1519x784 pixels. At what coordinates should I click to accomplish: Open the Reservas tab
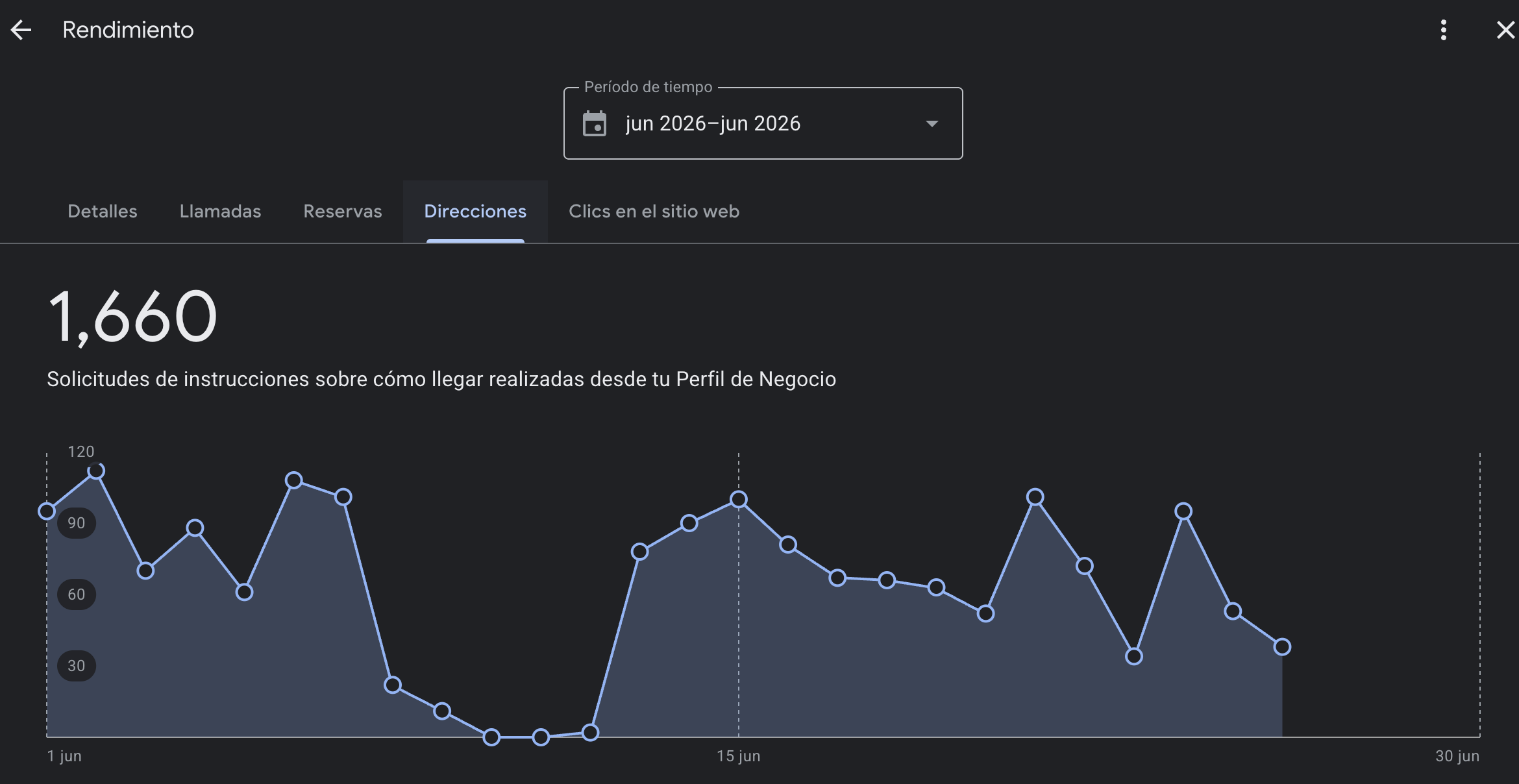[x=343, y=212]
